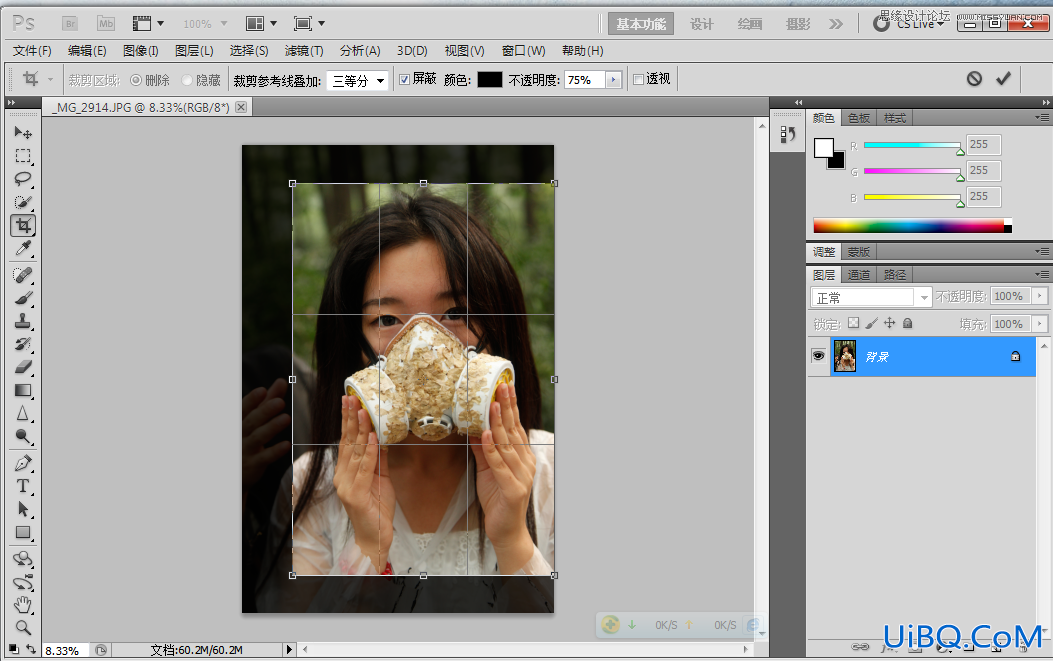Cancel the current crop operation
The image size is (1053, 661).
tap(974, 79)
